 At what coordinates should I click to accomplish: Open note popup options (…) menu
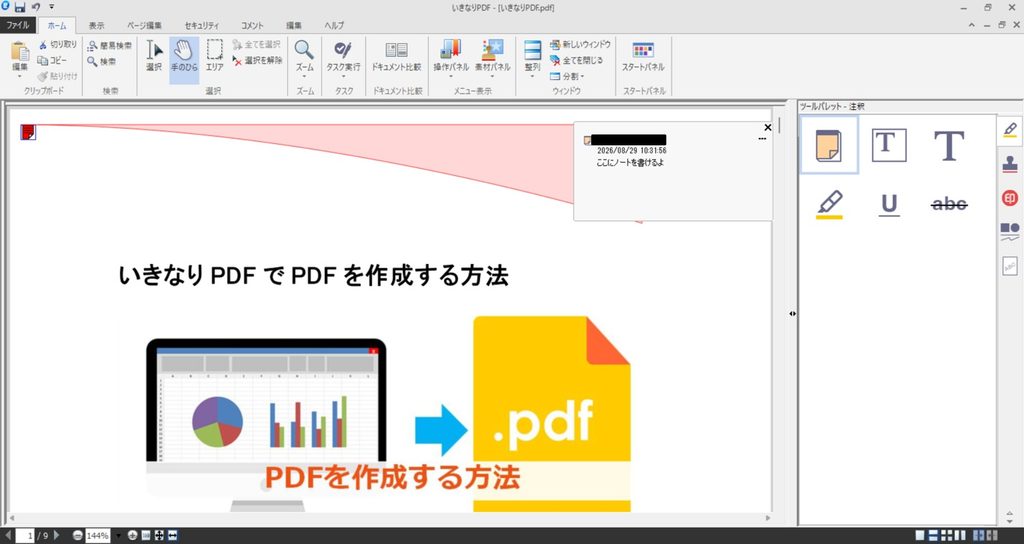point(762,139)
